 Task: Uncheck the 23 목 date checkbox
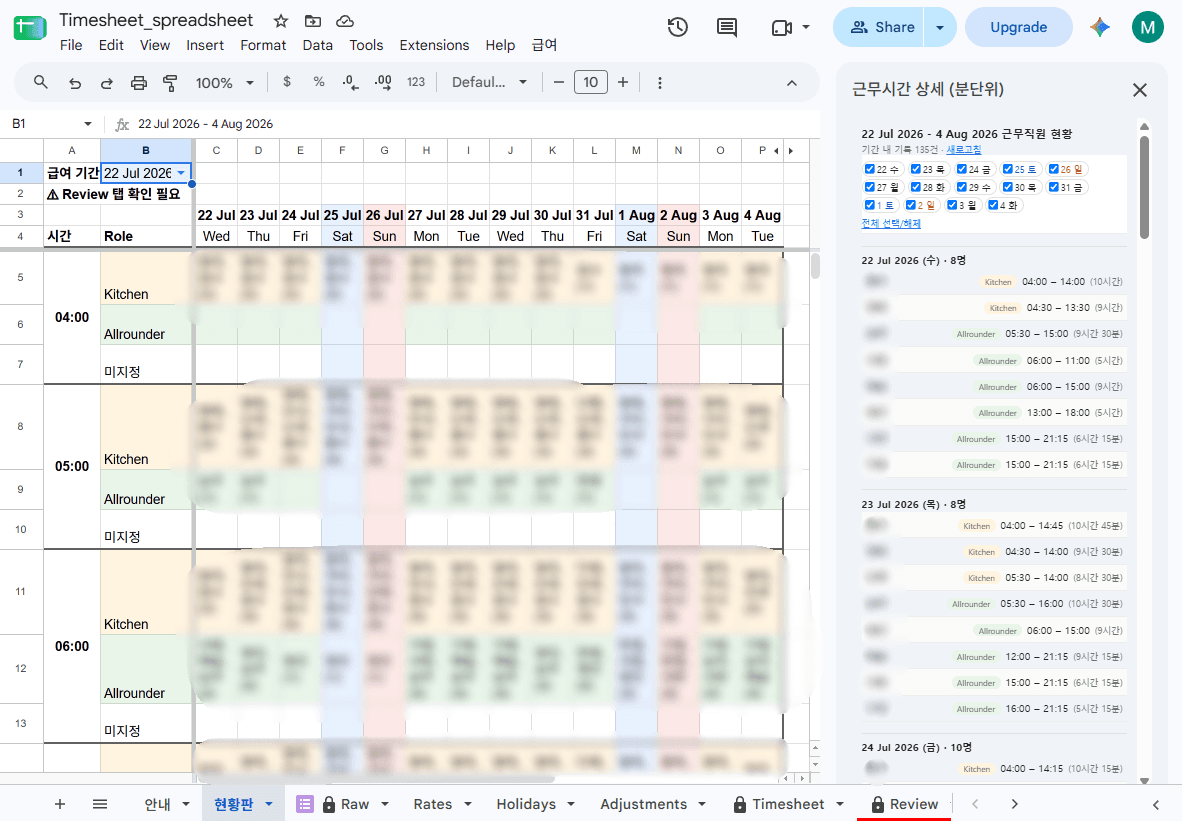[915, 169]
